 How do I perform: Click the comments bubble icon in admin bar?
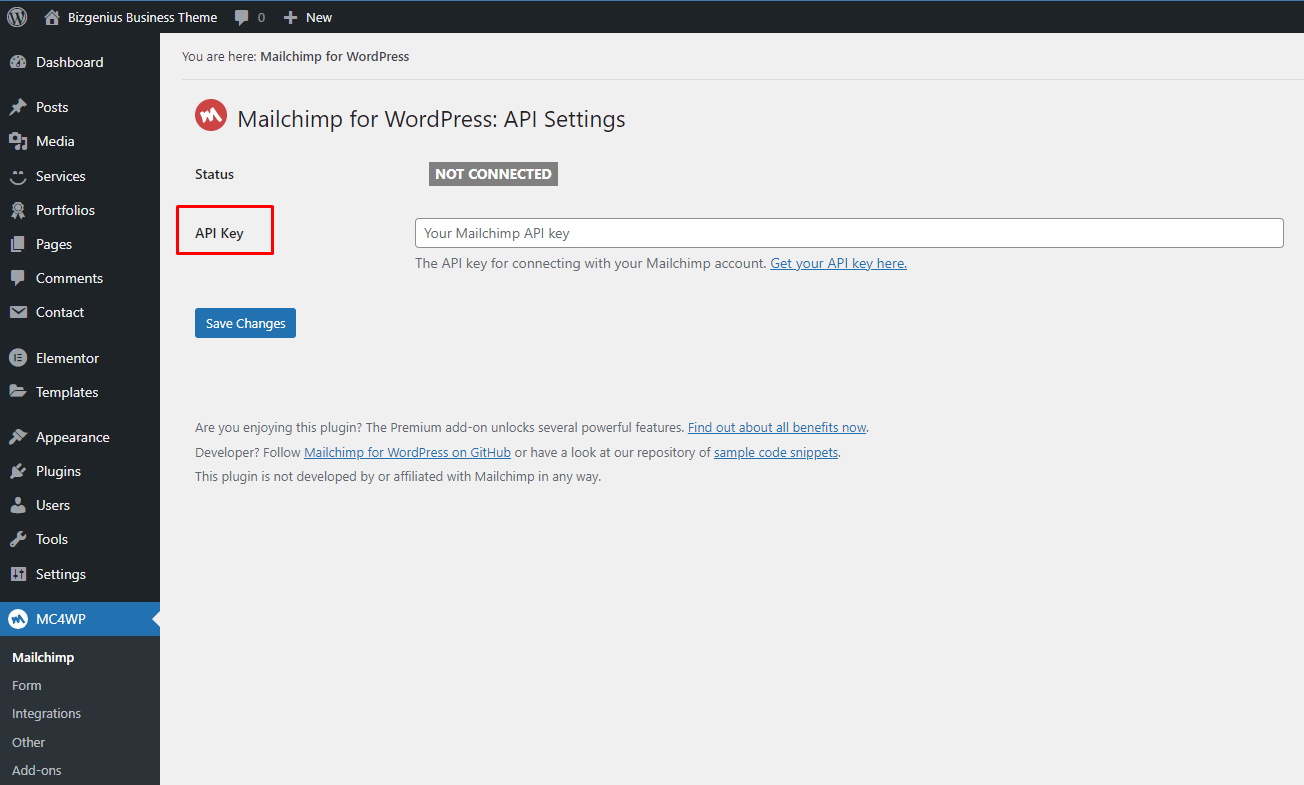(241, 17)
